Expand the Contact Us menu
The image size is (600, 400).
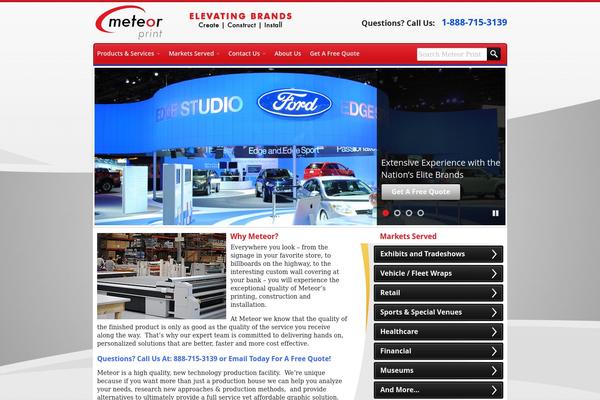pyautogui.click(x=246, y=54)
